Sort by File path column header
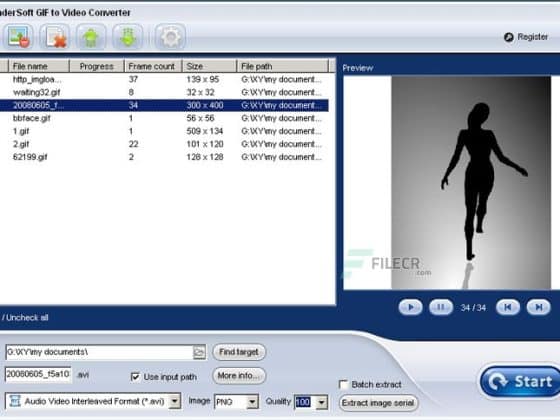 [282, 66]
